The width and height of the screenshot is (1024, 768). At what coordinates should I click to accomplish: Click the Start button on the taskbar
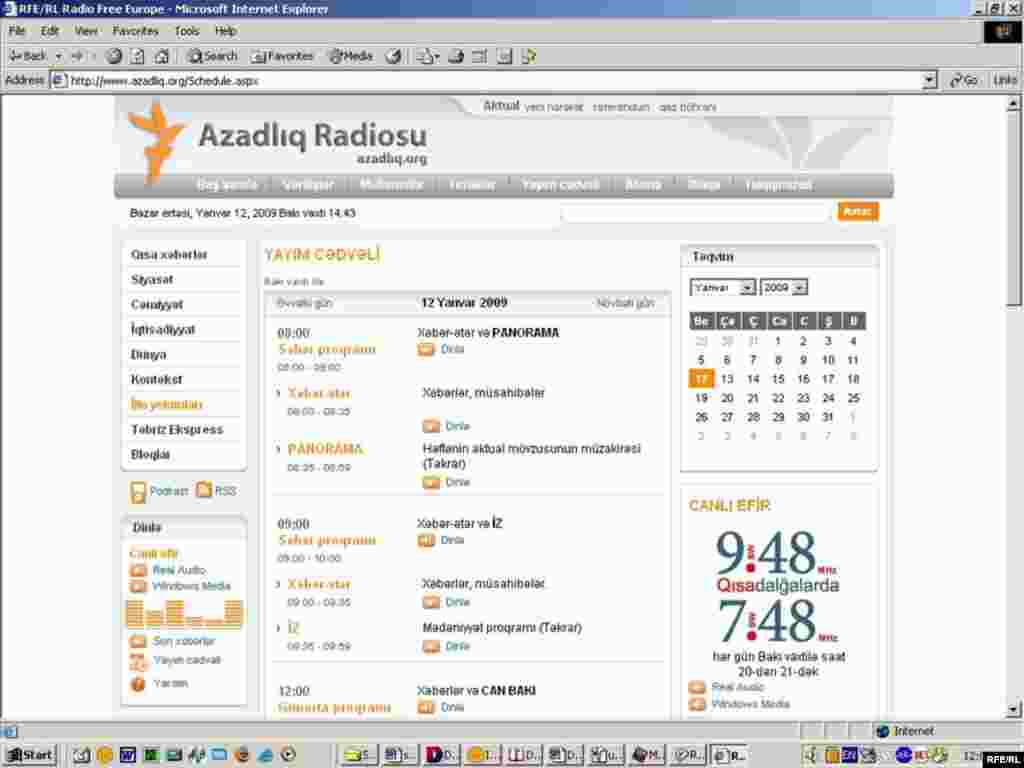(30, 755)
